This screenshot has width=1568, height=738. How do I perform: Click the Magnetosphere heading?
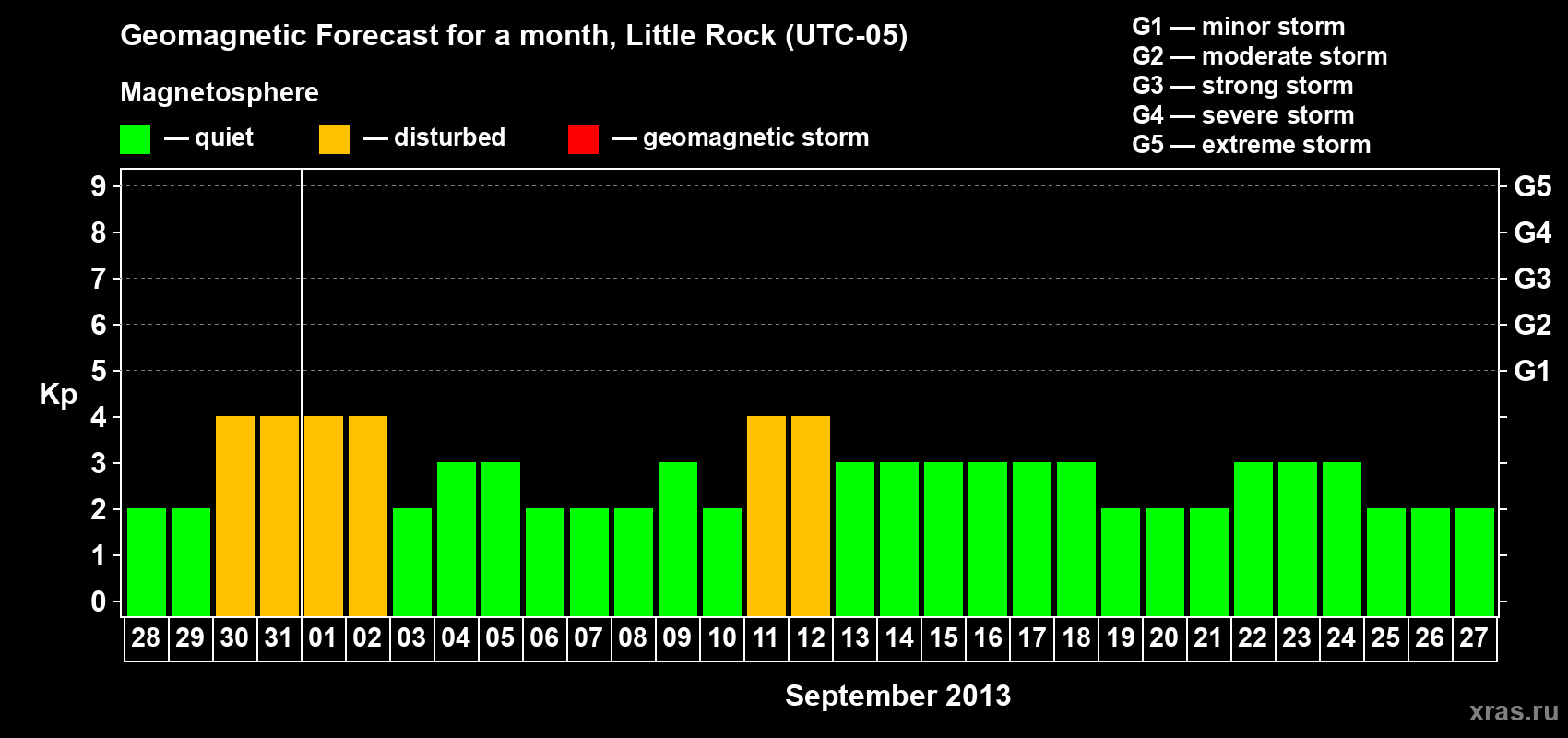coord(220,92)
